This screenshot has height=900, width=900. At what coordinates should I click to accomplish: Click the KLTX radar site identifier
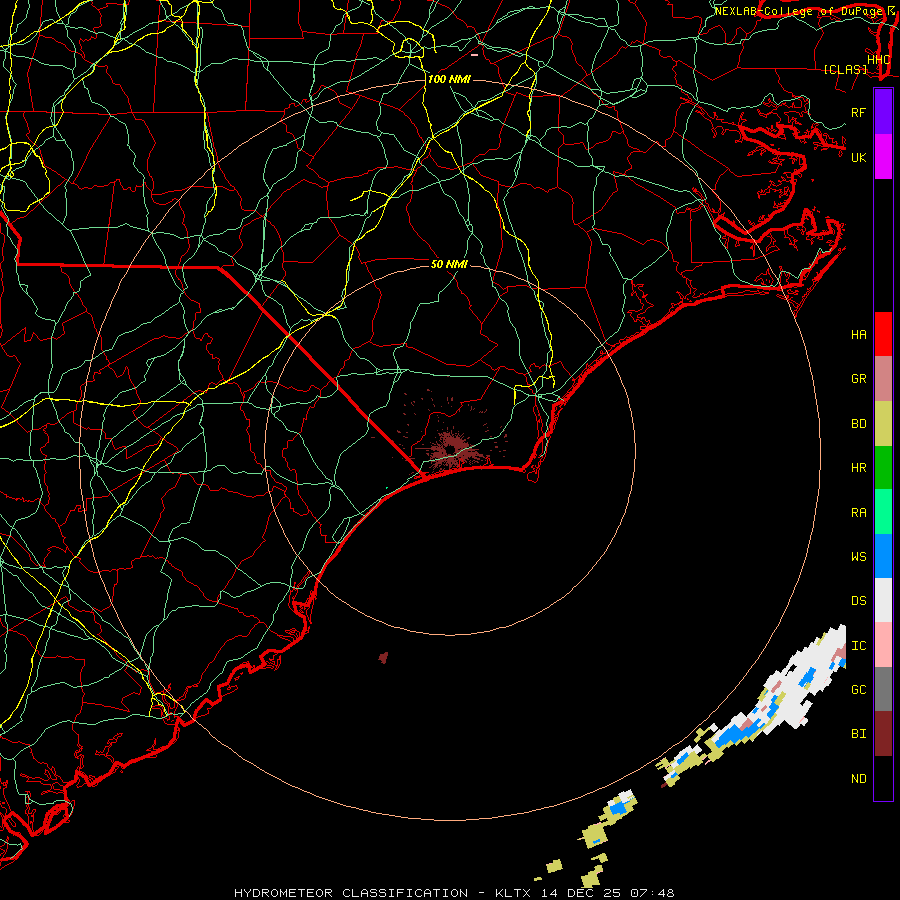tap(513, 893)
